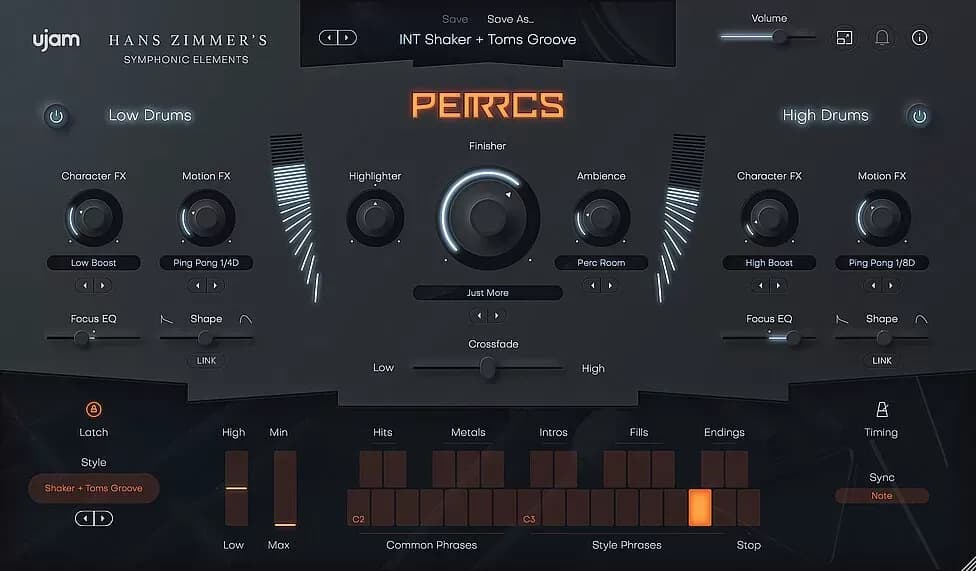Select previous preset arrow at top
Image resolution: width=976 pixels, height=571 pixels.
click(x=329, y=38)
